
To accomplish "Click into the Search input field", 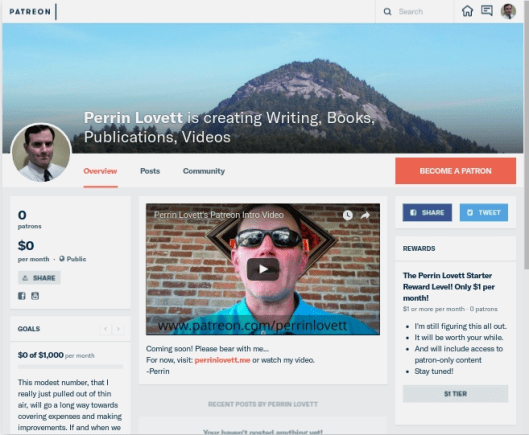I will [423, 12].
